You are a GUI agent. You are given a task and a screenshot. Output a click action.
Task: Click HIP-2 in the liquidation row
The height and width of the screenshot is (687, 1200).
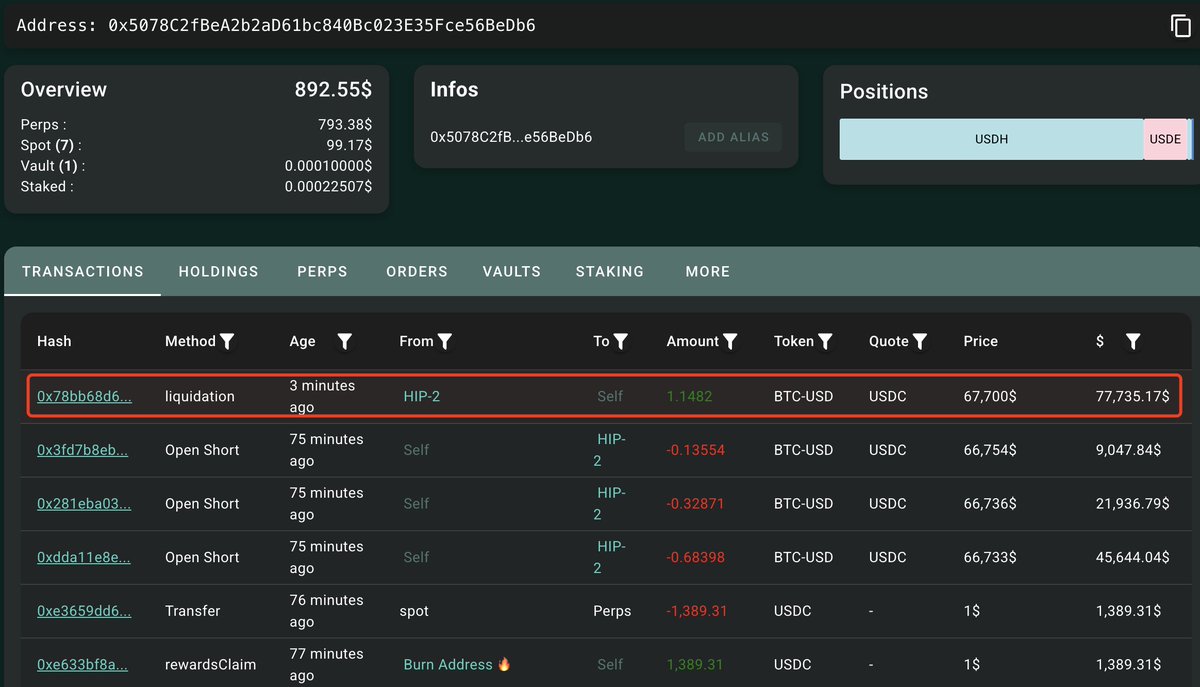click(x=422, y=396)
